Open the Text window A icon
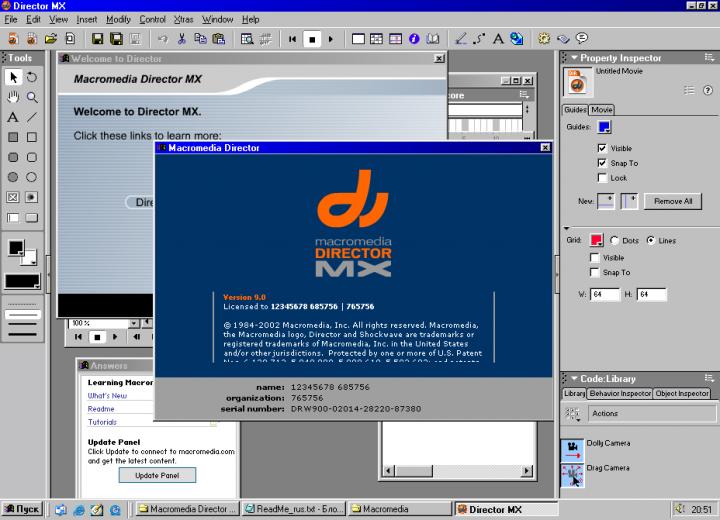 point(498,39)
